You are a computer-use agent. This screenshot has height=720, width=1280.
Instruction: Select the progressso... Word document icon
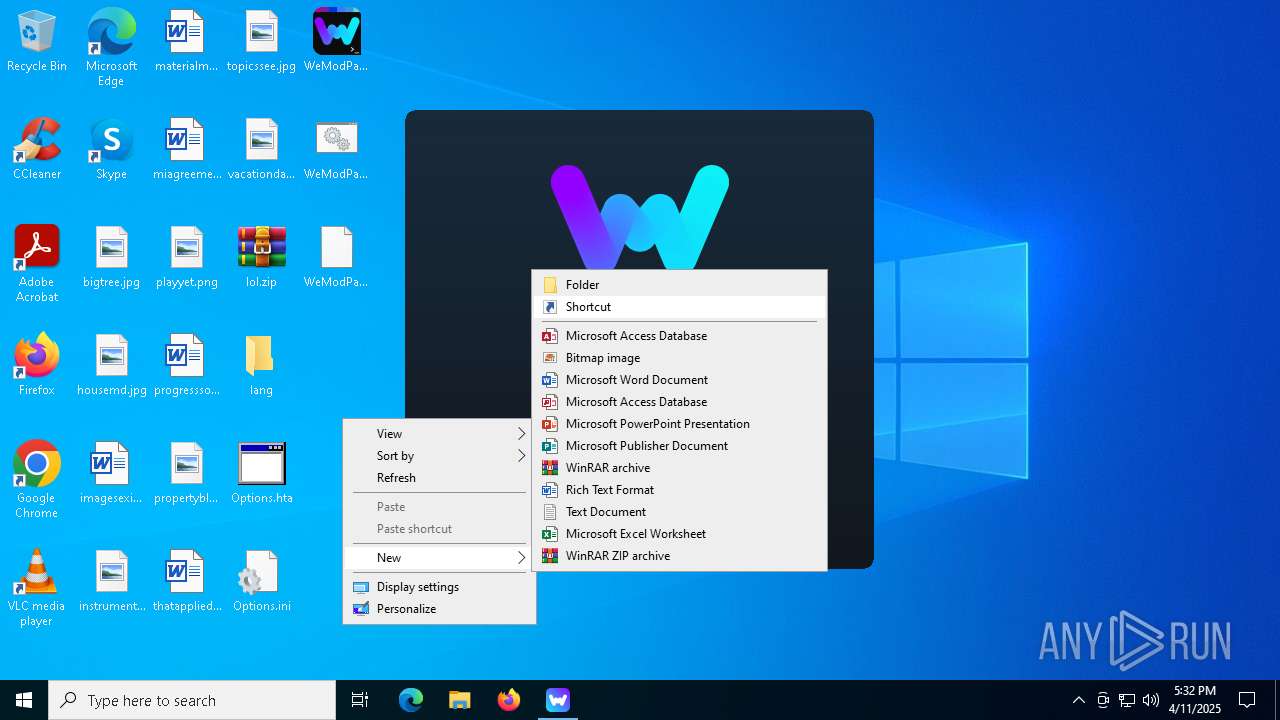(x=186, y=366)
